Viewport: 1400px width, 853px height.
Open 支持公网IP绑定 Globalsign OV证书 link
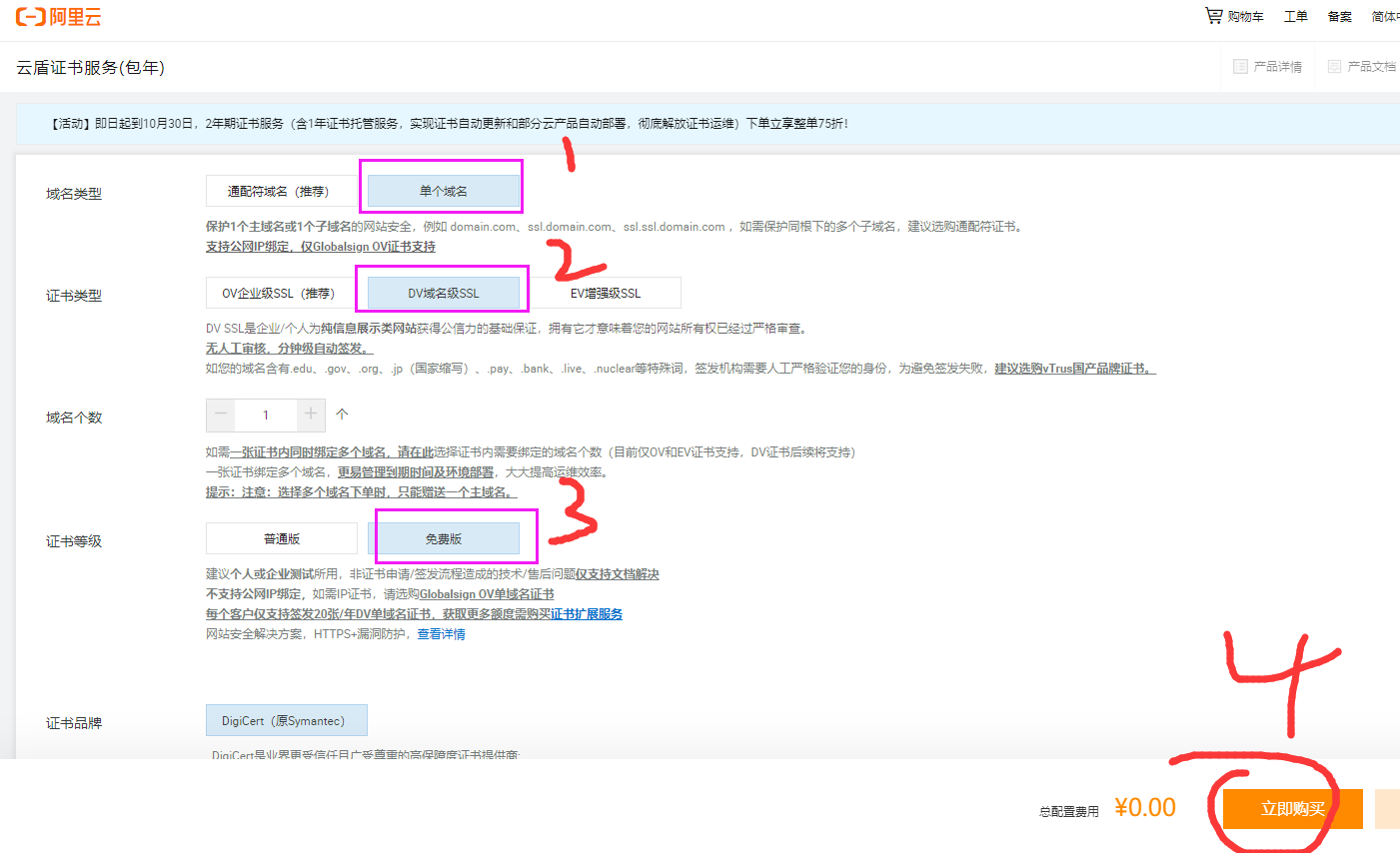[x=321, y=247]
